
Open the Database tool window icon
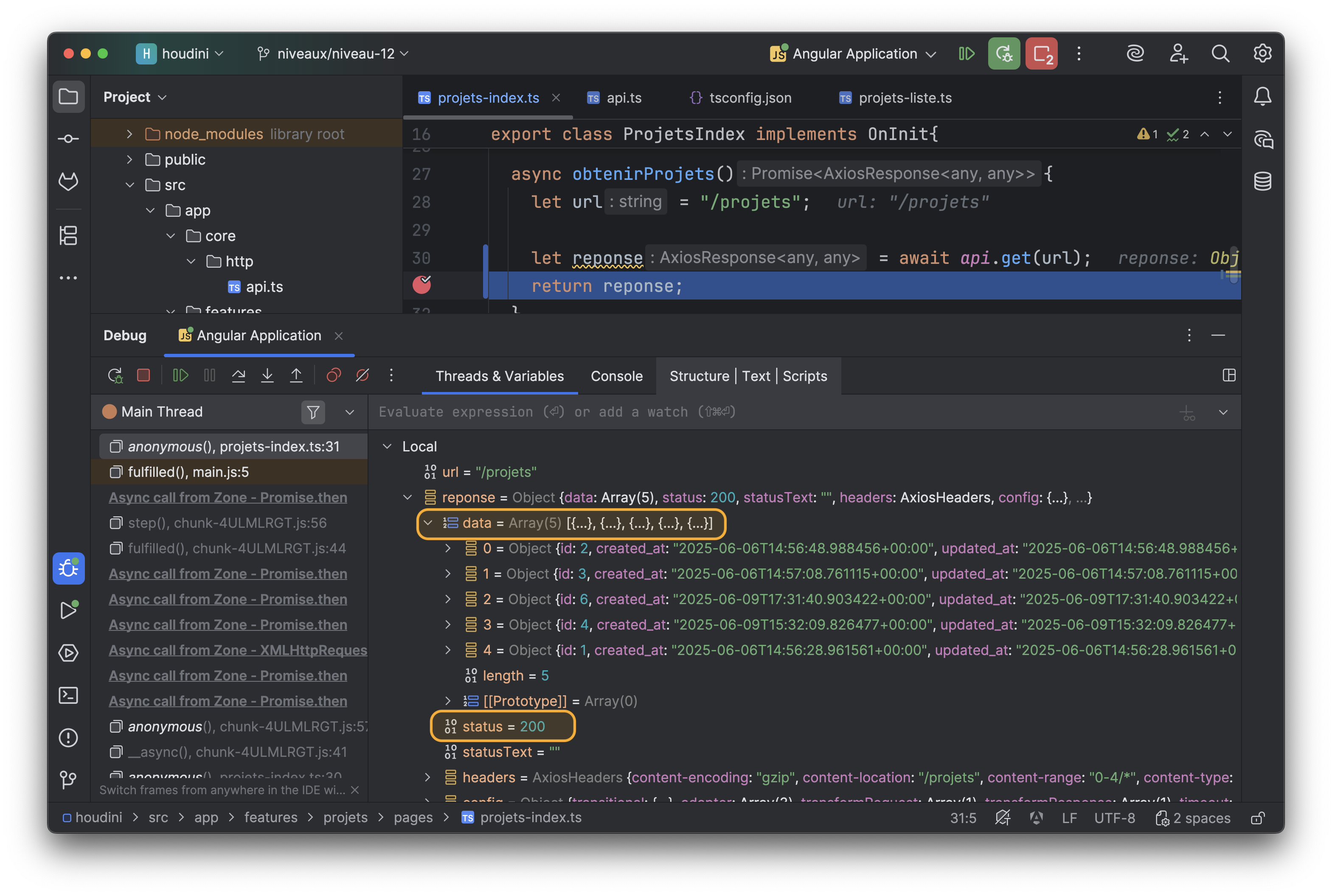click(1262, 182)
